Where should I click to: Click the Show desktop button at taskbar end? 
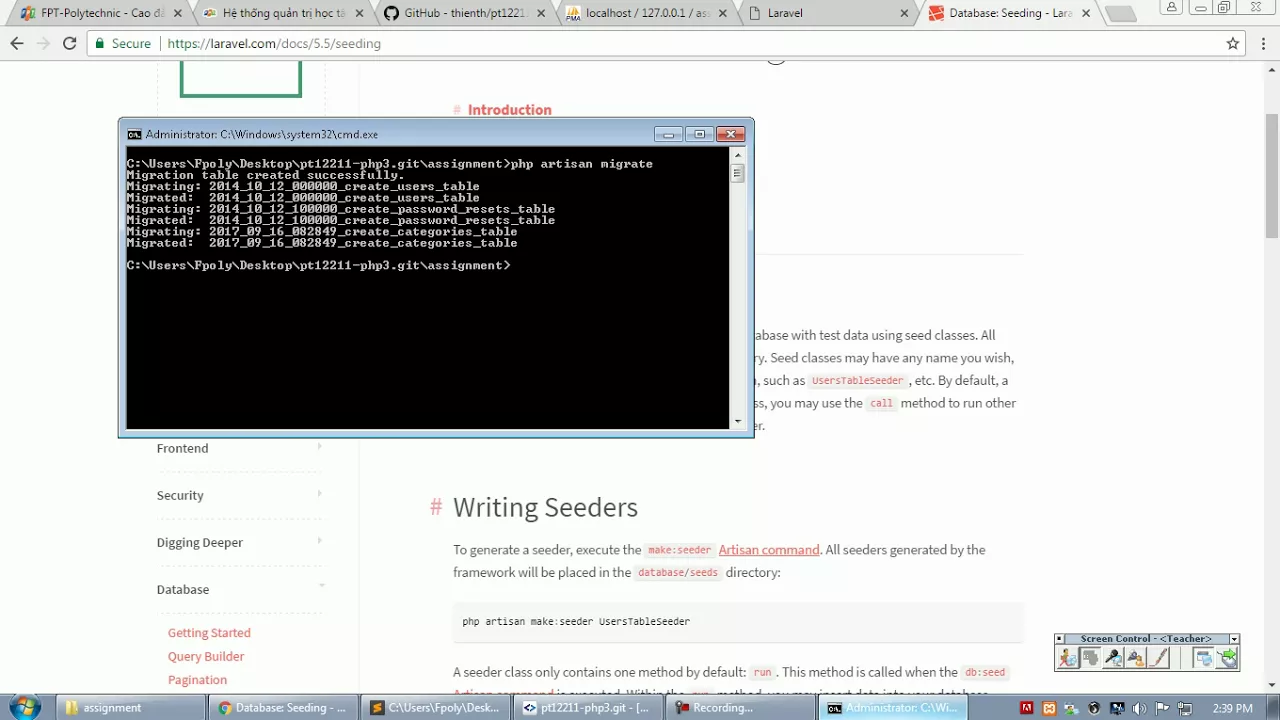[x=1273, y=708]
